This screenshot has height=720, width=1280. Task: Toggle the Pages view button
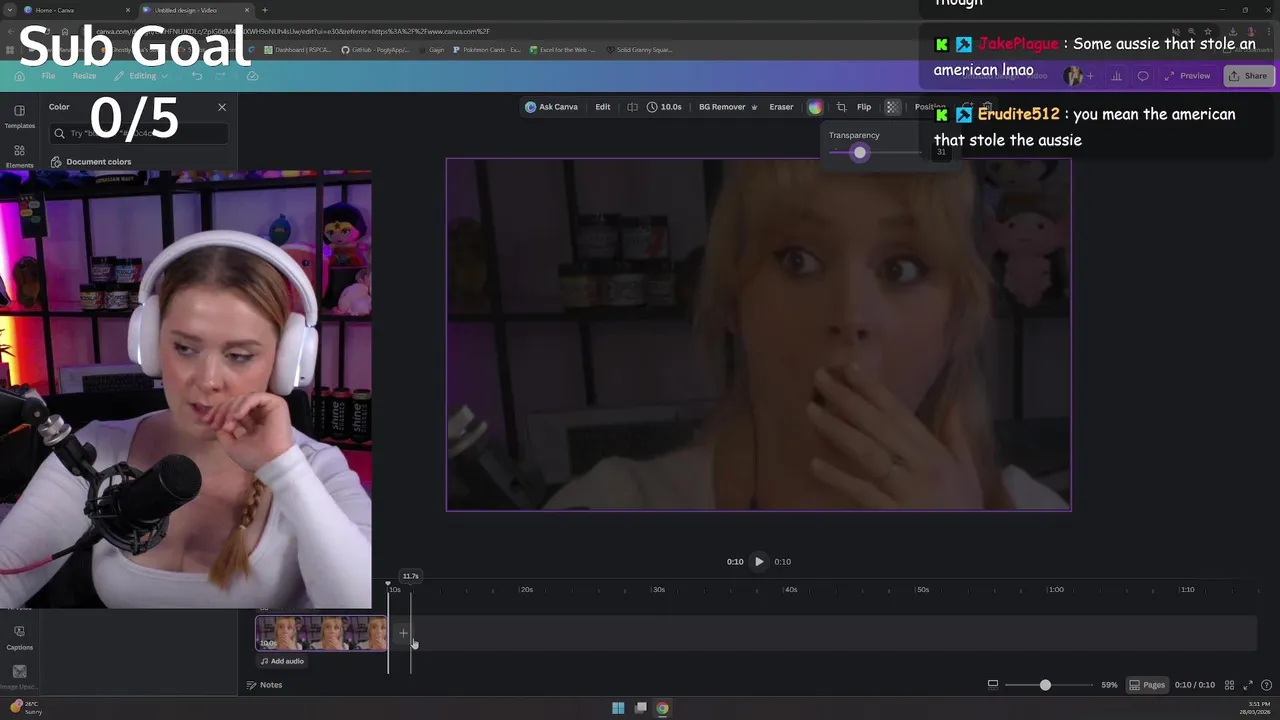pyautogui.click(x=1147, y=685)
